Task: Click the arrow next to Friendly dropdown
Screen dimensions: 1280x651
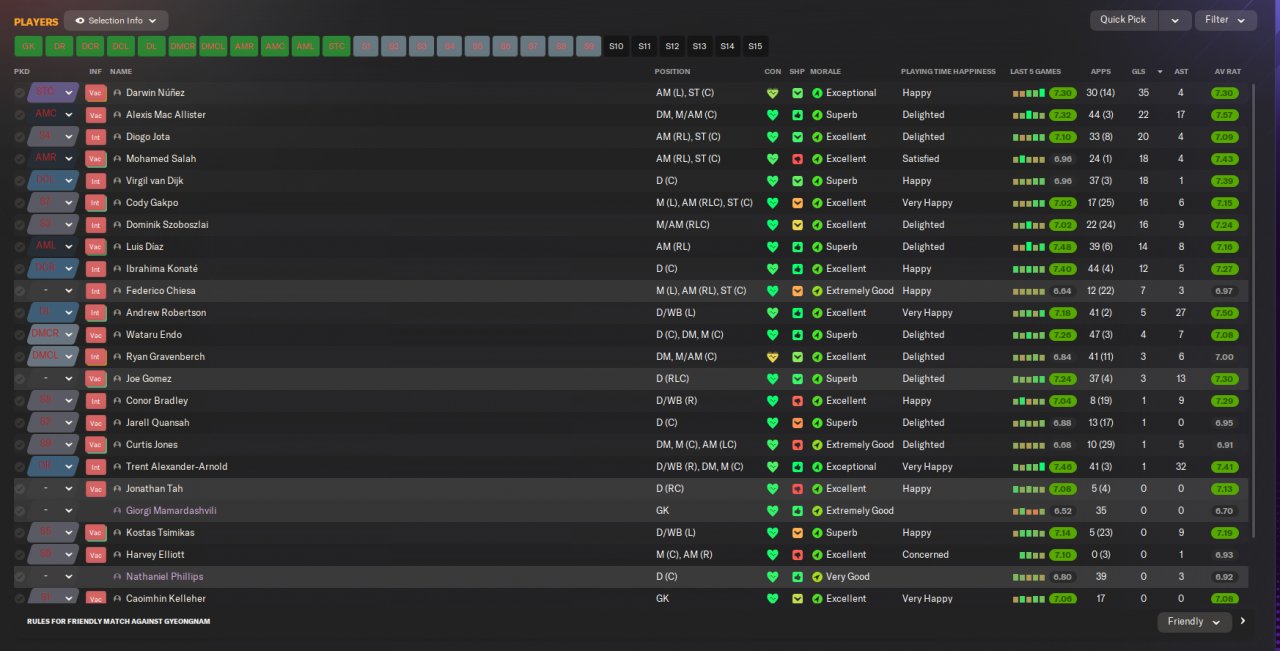Action: pos(1243,621)
